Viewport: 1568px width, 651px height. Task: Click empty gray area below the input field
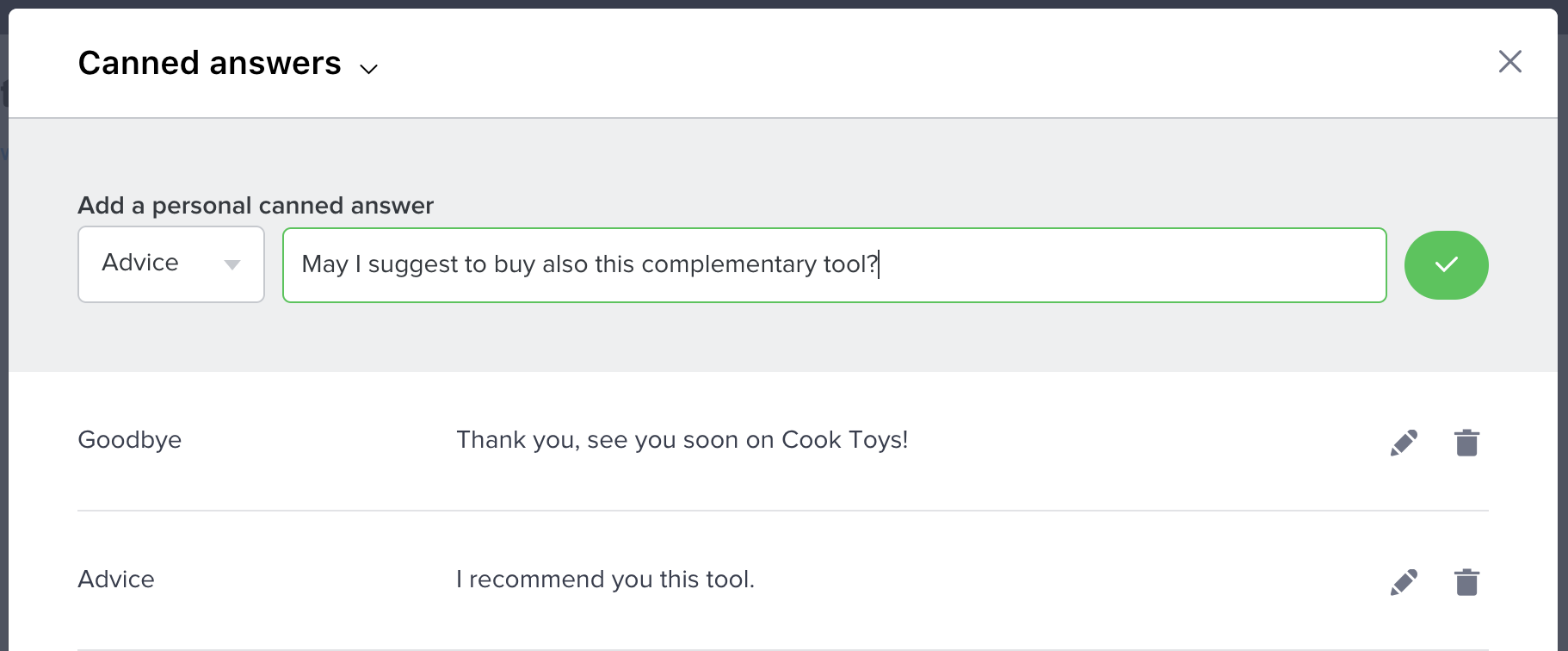(x=775, y=340)
